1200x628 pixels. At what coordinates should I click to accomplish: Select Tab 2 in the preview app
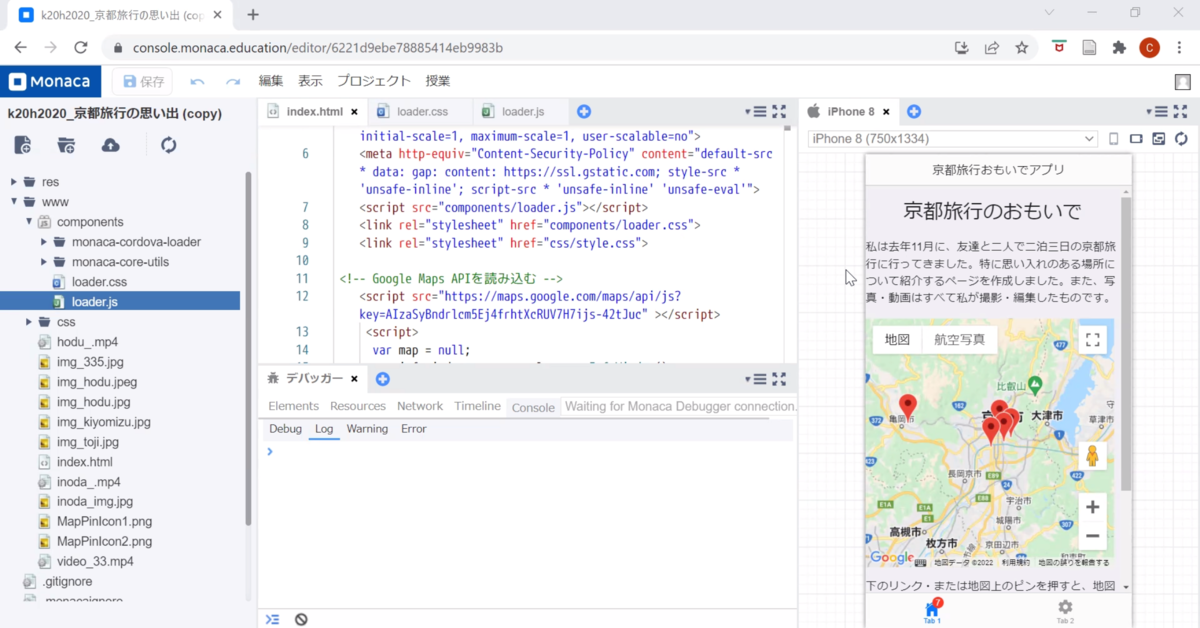pos(1065,611)
